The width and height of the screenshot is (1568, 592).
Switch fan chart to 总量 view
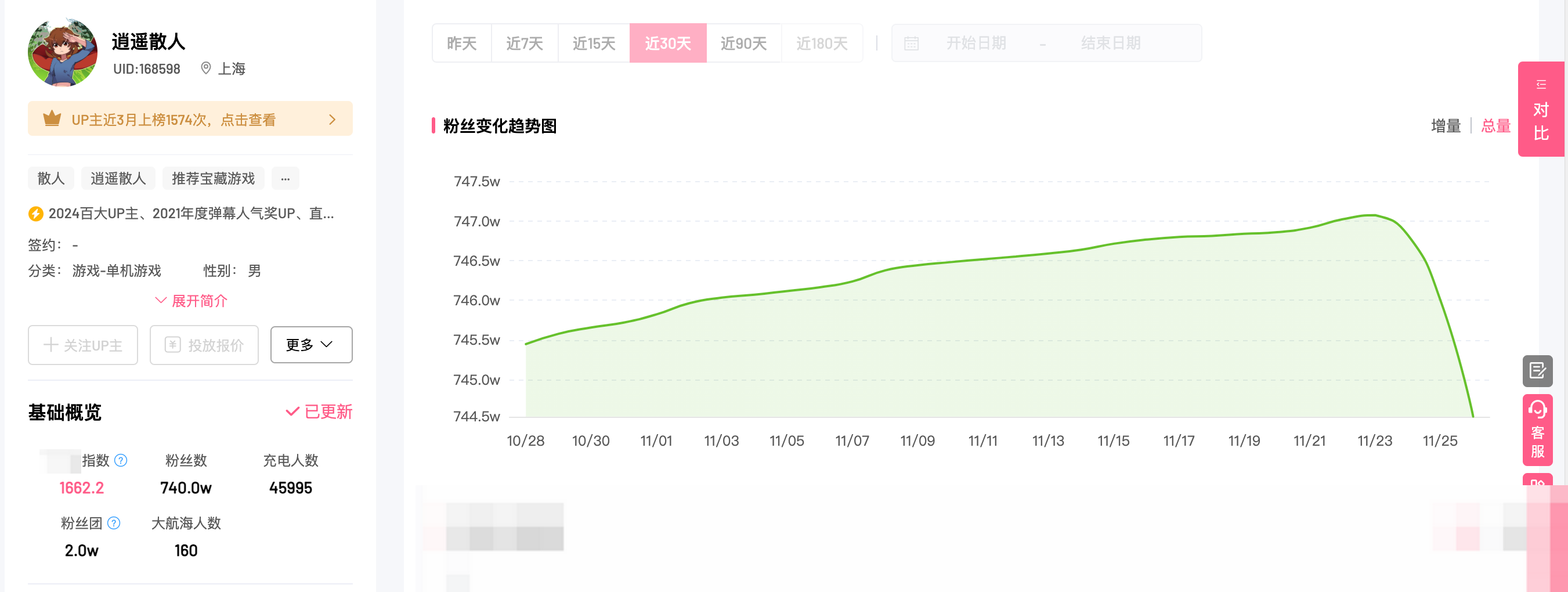tap(1495, 125)
